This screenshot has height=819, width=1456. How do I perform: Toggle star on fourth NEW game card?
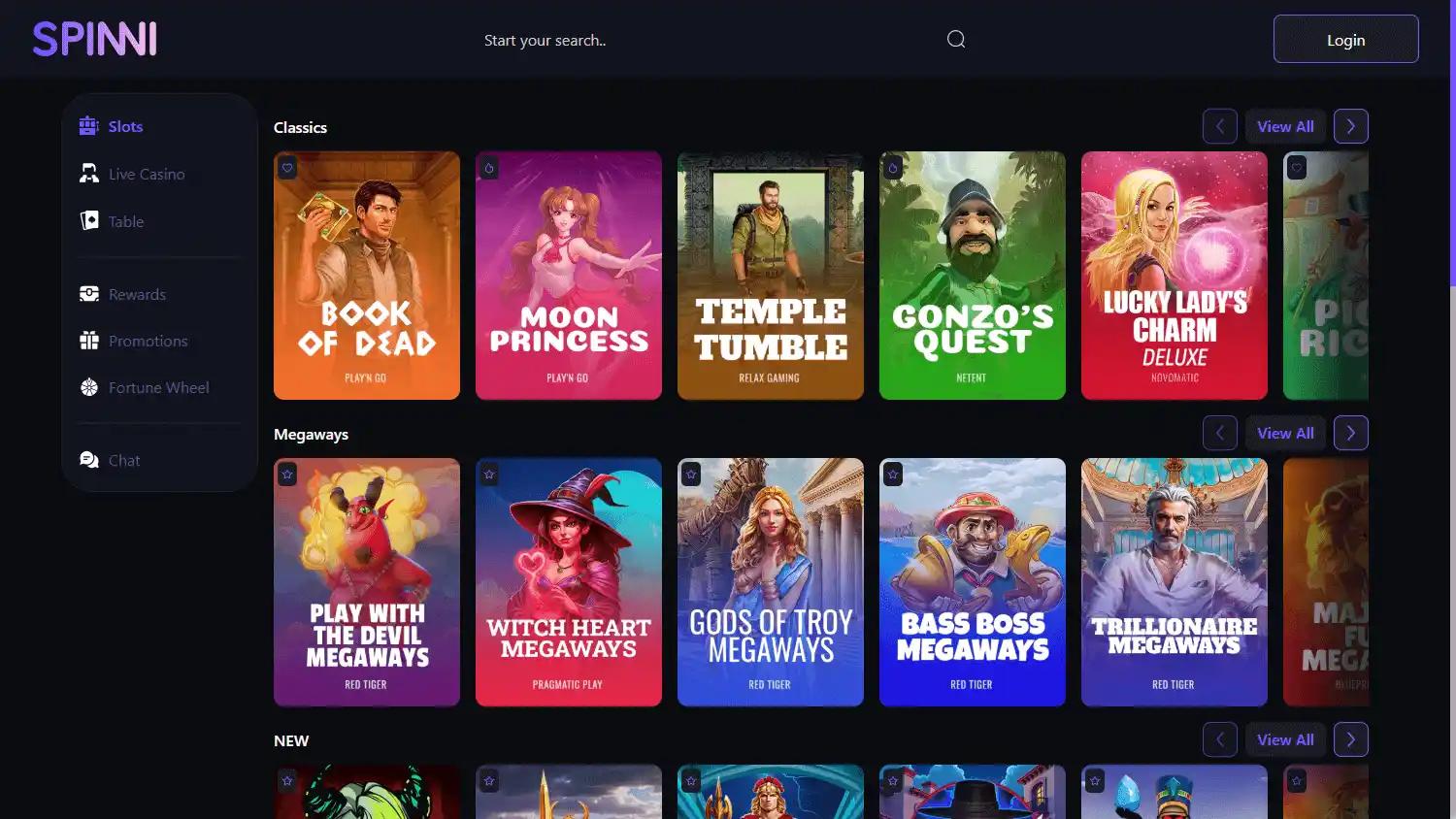pos(893,780)
